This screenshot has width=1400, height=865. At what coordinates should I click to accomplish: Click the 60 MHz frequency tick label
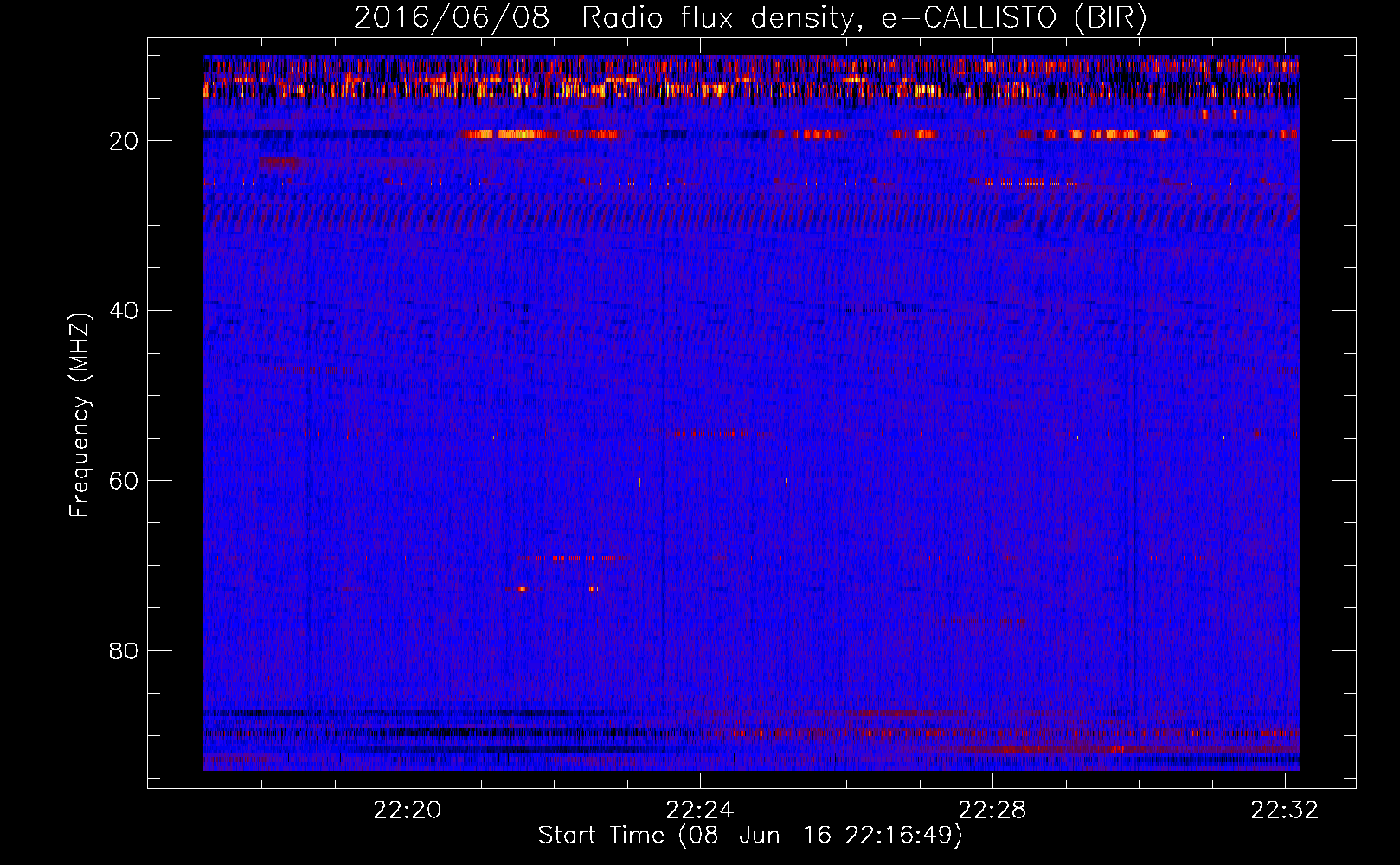click(125, 481)
